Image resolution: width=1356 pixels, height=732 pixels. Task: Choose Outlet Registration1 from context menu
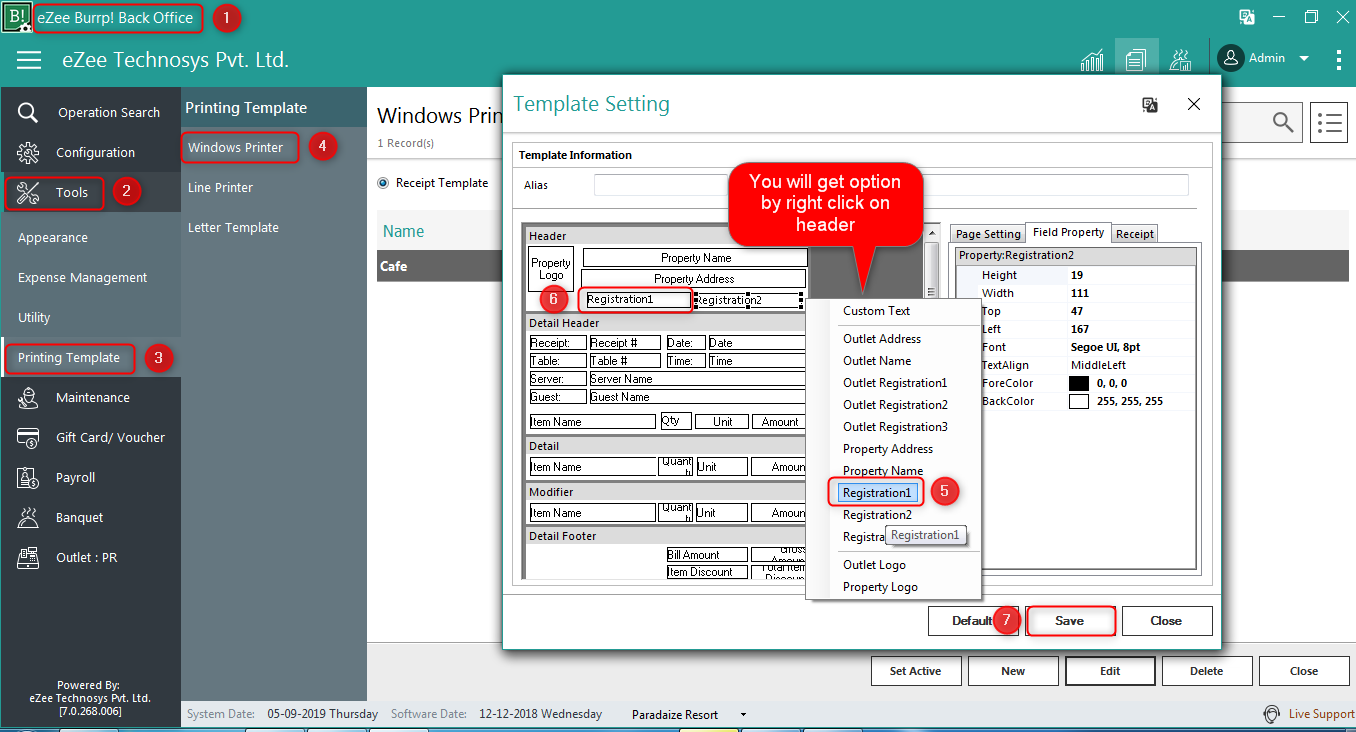tap(895, 383)
